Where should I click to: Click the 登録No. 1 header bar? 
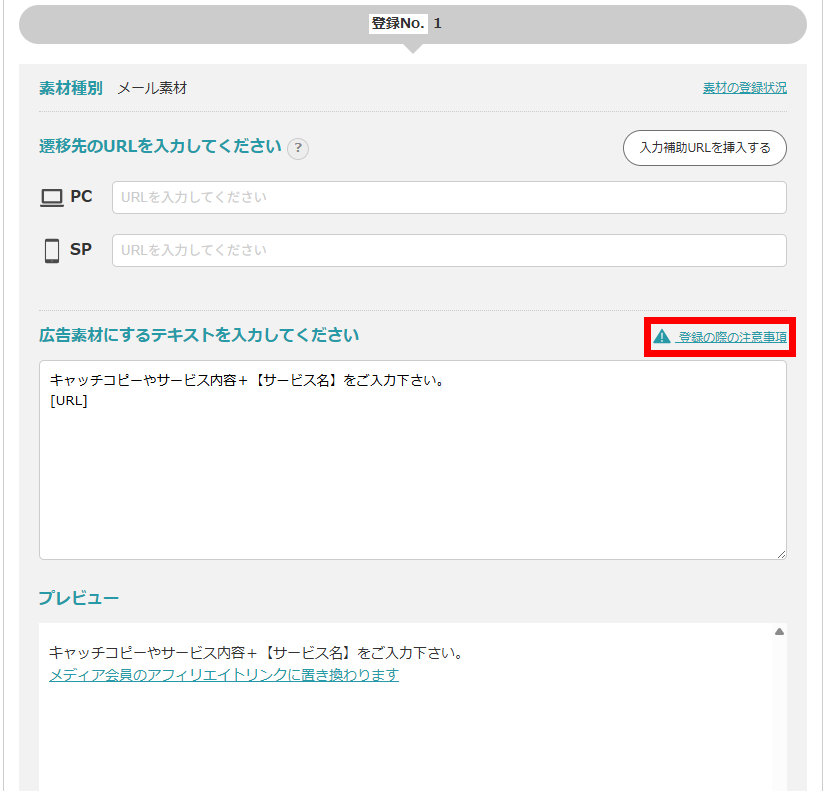[412, 23]
